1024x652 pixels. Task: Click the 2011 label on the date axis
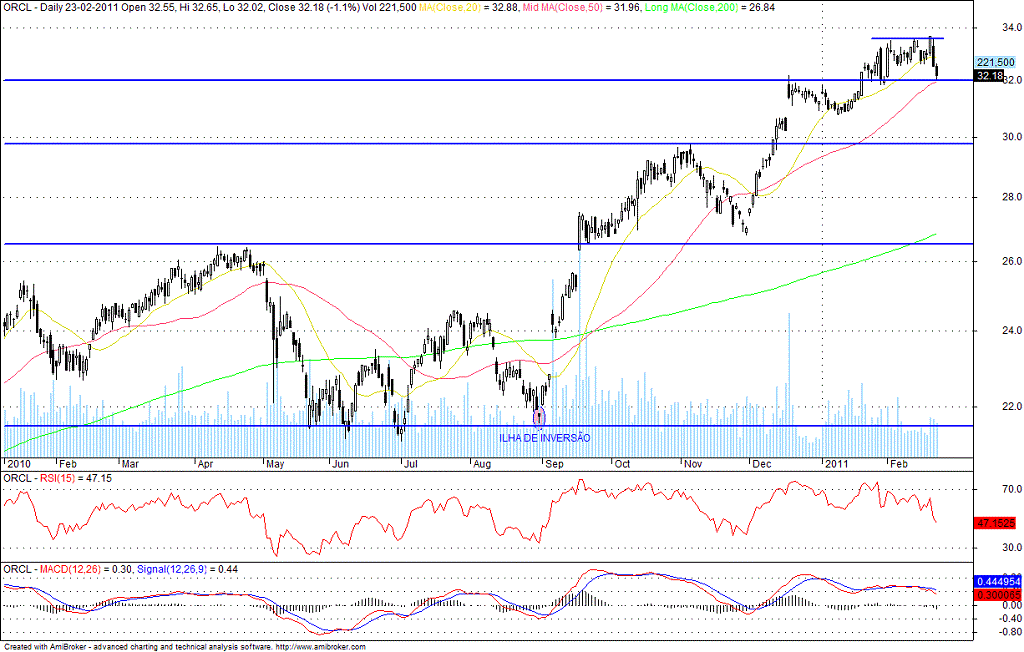(x=837, y=464)
